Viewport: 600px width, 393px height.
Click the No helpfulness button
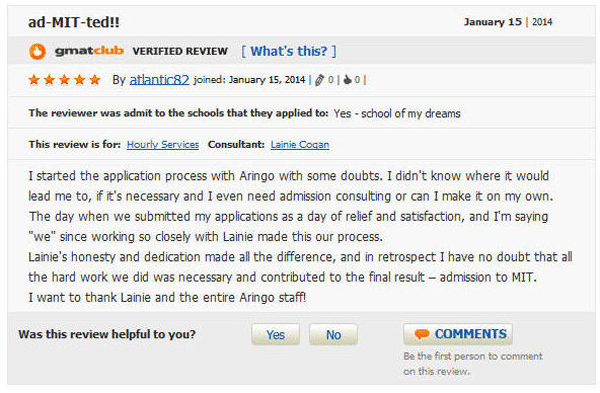coord(334,334)
